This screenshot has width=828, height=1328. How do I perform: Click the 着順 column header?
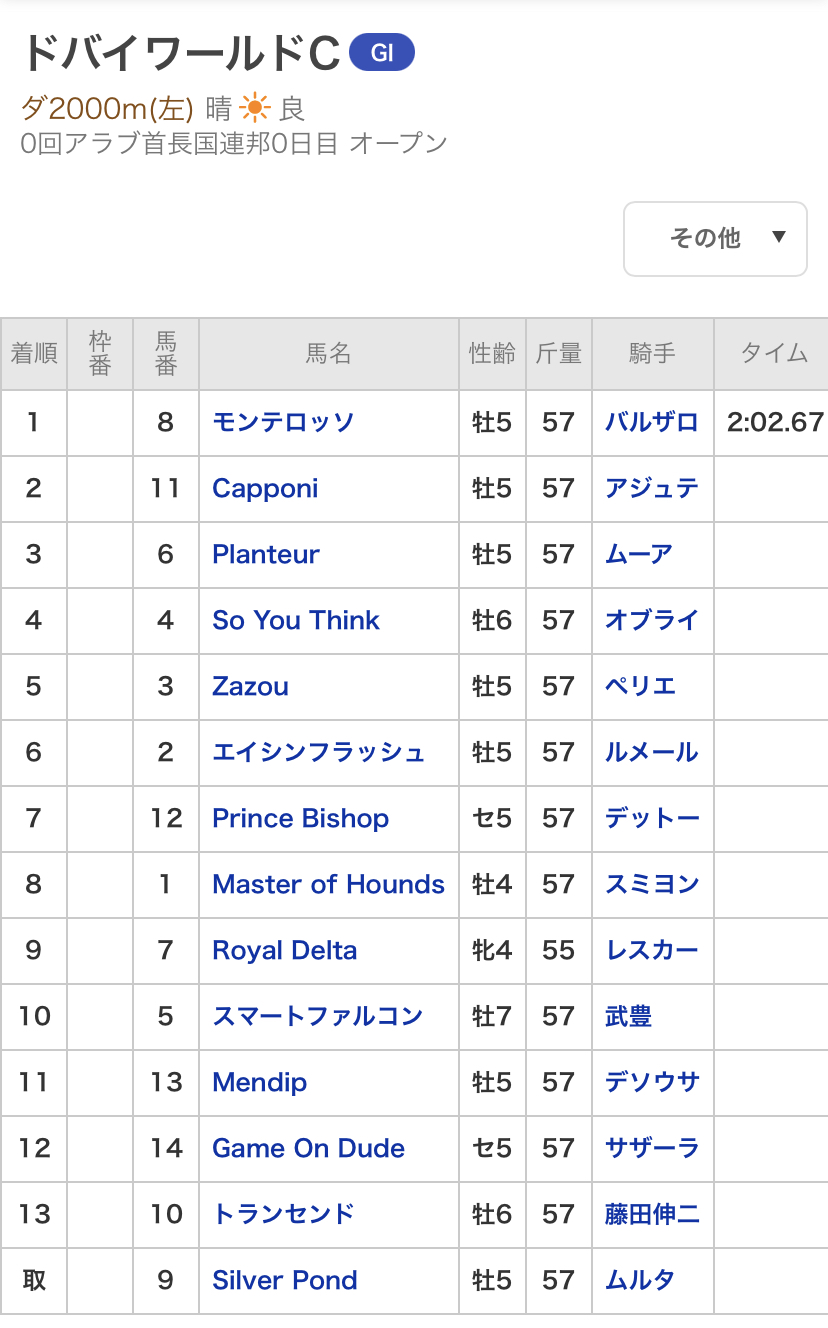[34, 354]
